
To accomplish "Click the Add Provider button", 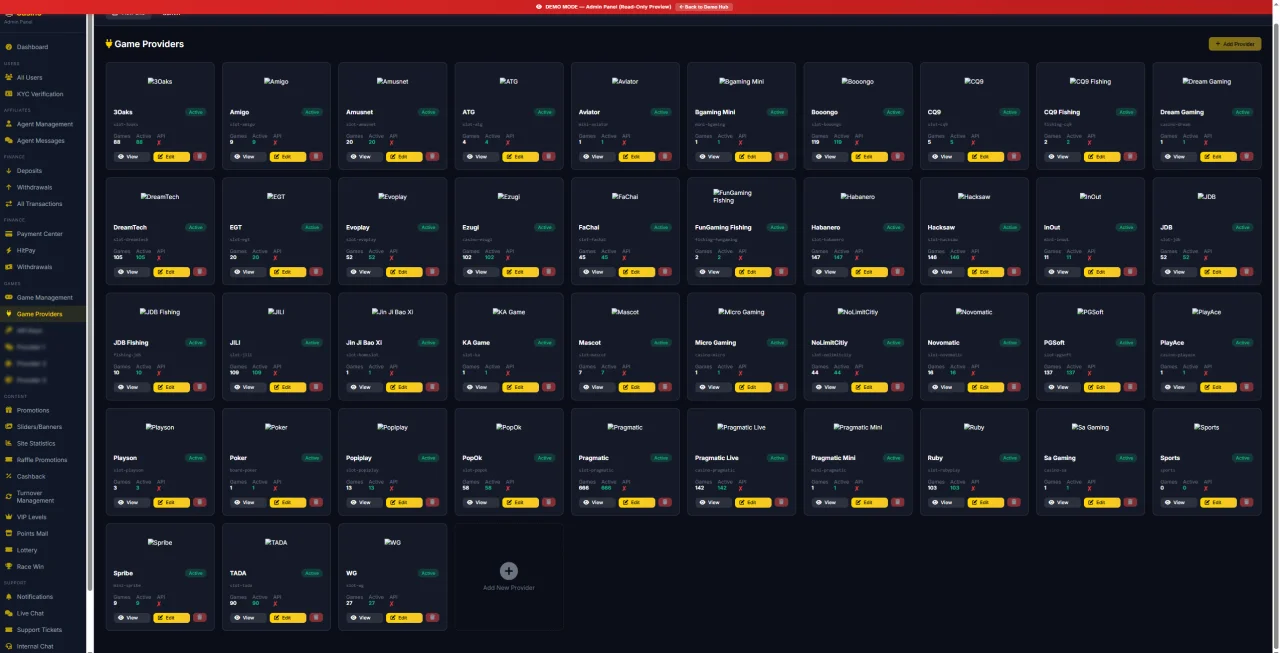I will tap(1235, 44).
